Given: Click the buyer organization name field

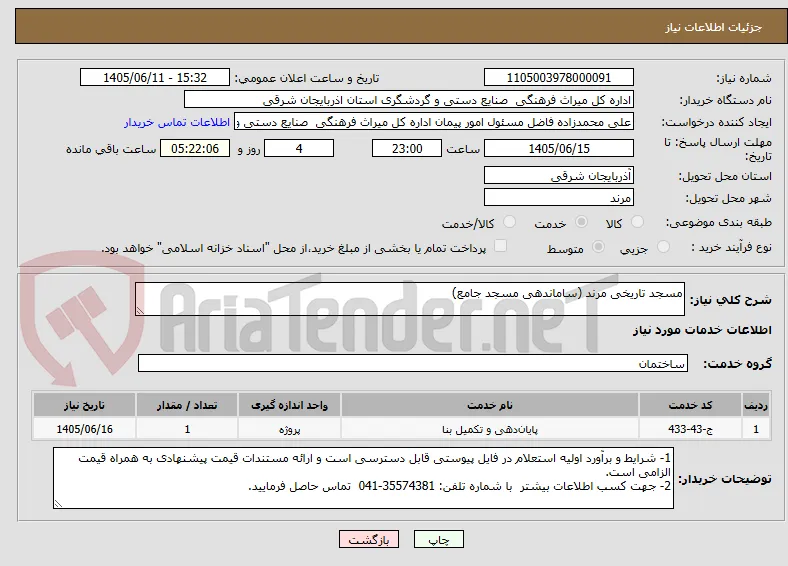Looking at the screenshot, I should coord(409,100).
